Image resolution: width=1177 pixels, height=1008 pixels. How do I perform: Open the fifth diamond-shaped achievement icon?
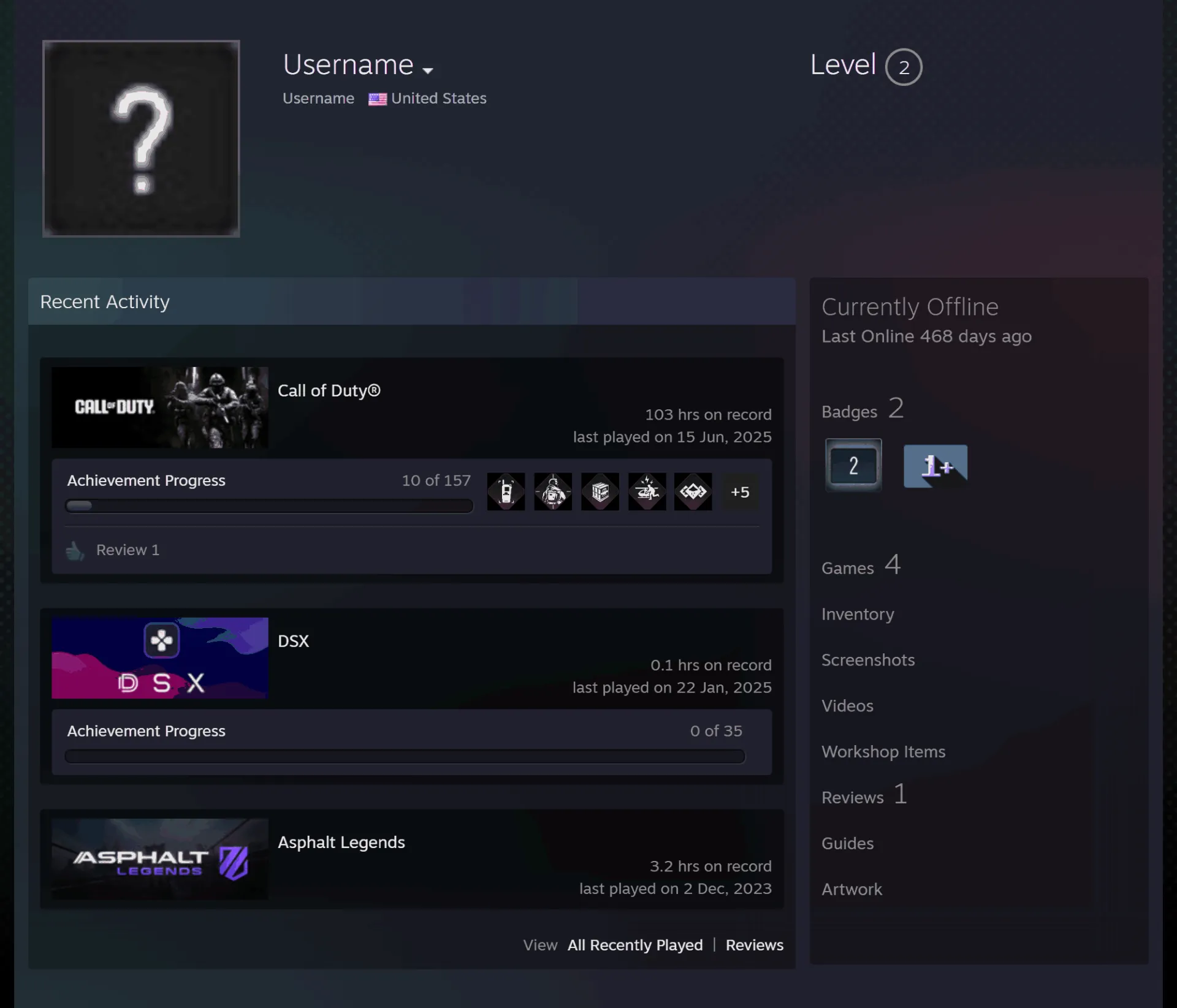point(693,491)
